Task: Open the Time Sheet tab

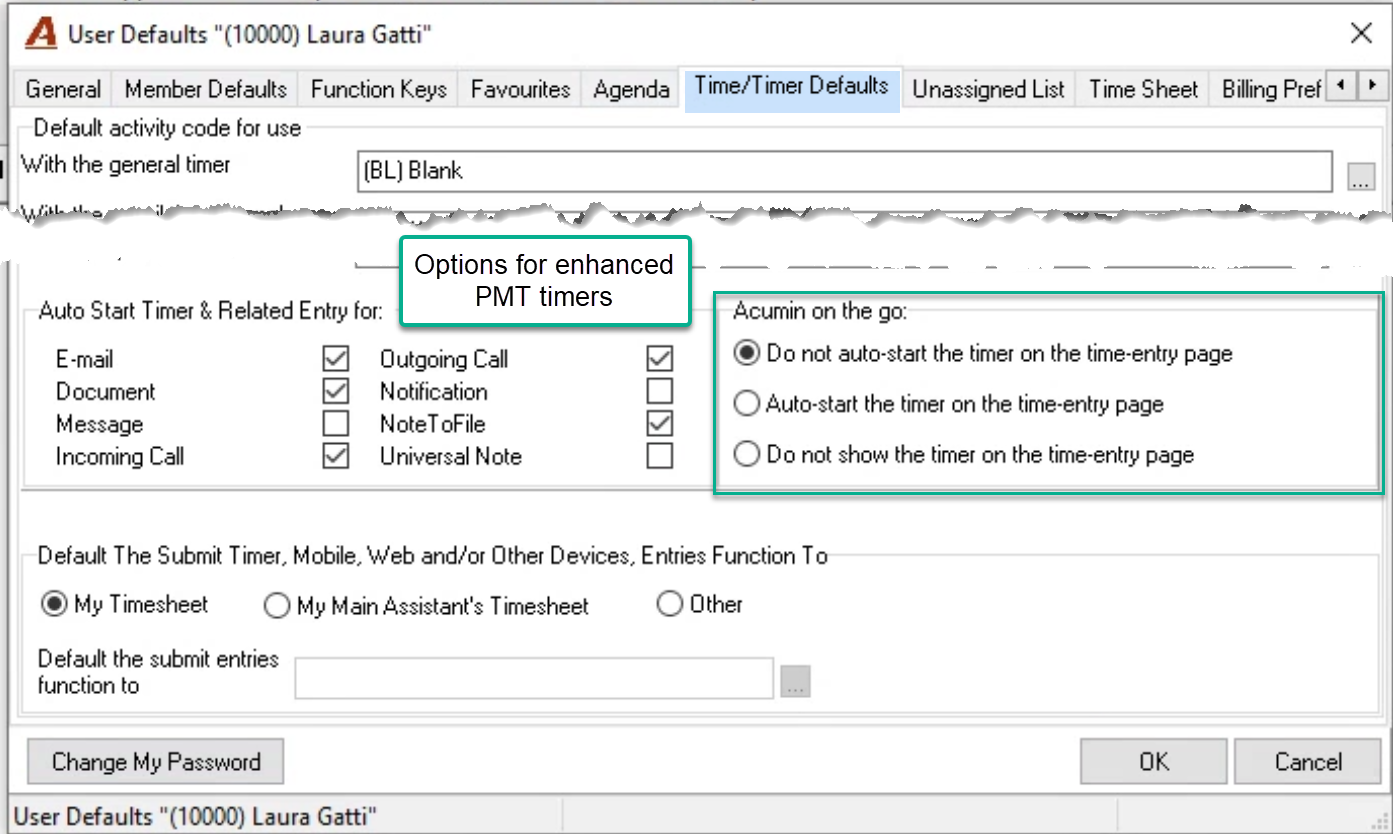Action: coord(1143,89)
